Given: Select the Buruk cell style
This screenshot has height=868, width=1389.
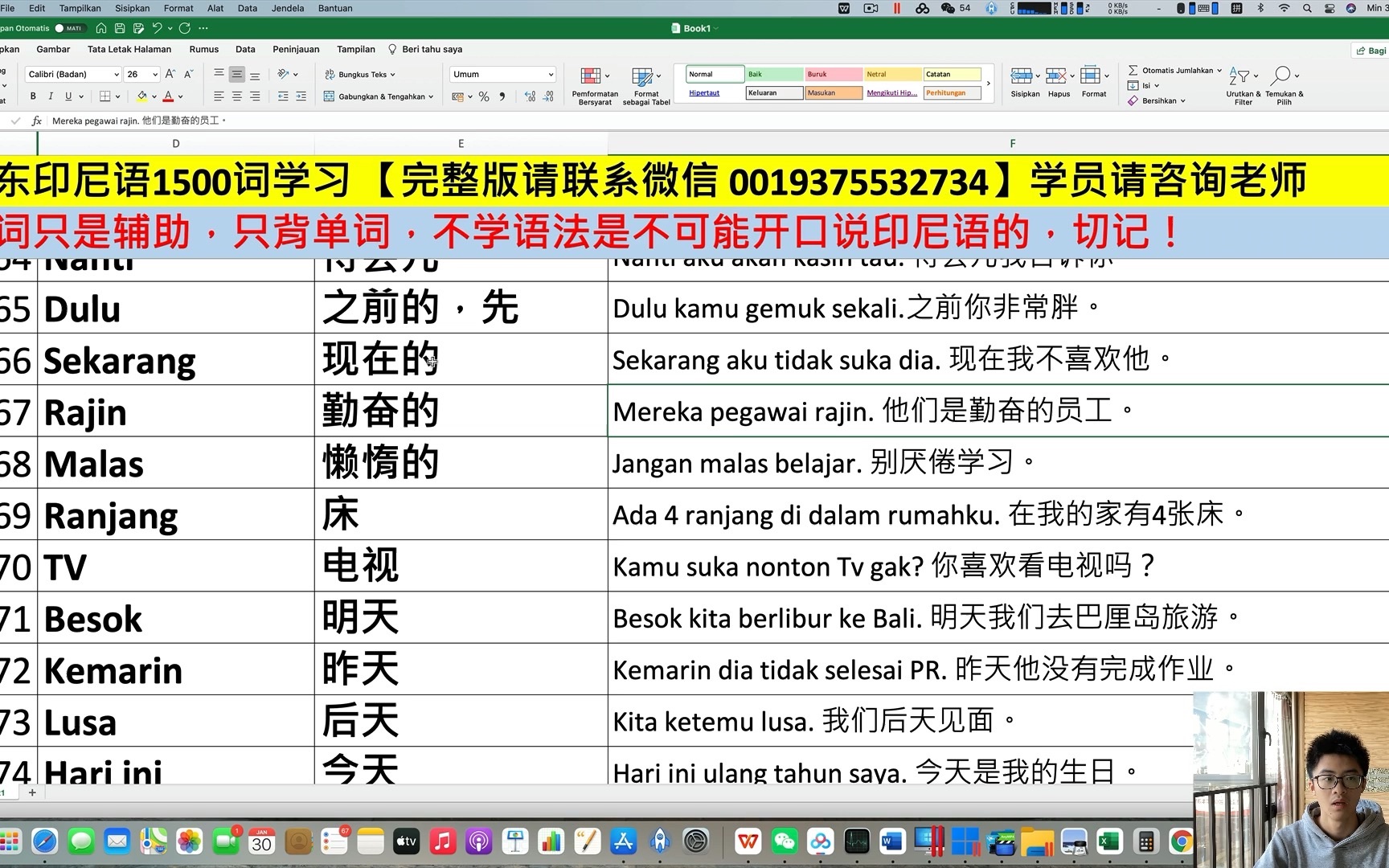Looking at the screenshot, I should click(x=834, y=74).
